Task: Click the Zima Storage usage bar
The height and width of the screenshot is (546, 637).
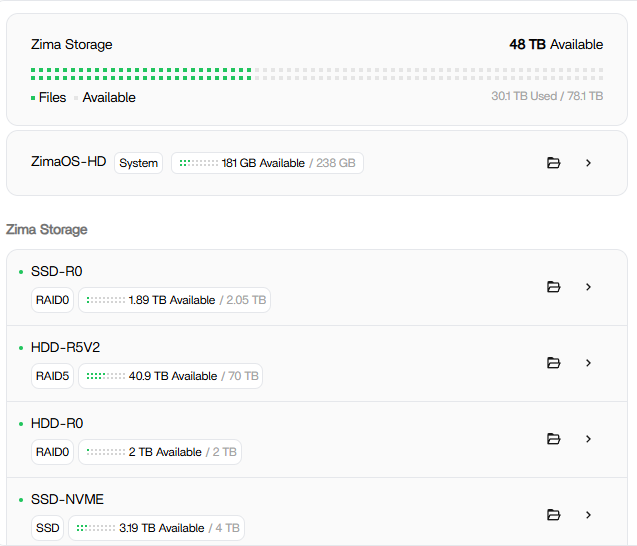Action: 317,73
